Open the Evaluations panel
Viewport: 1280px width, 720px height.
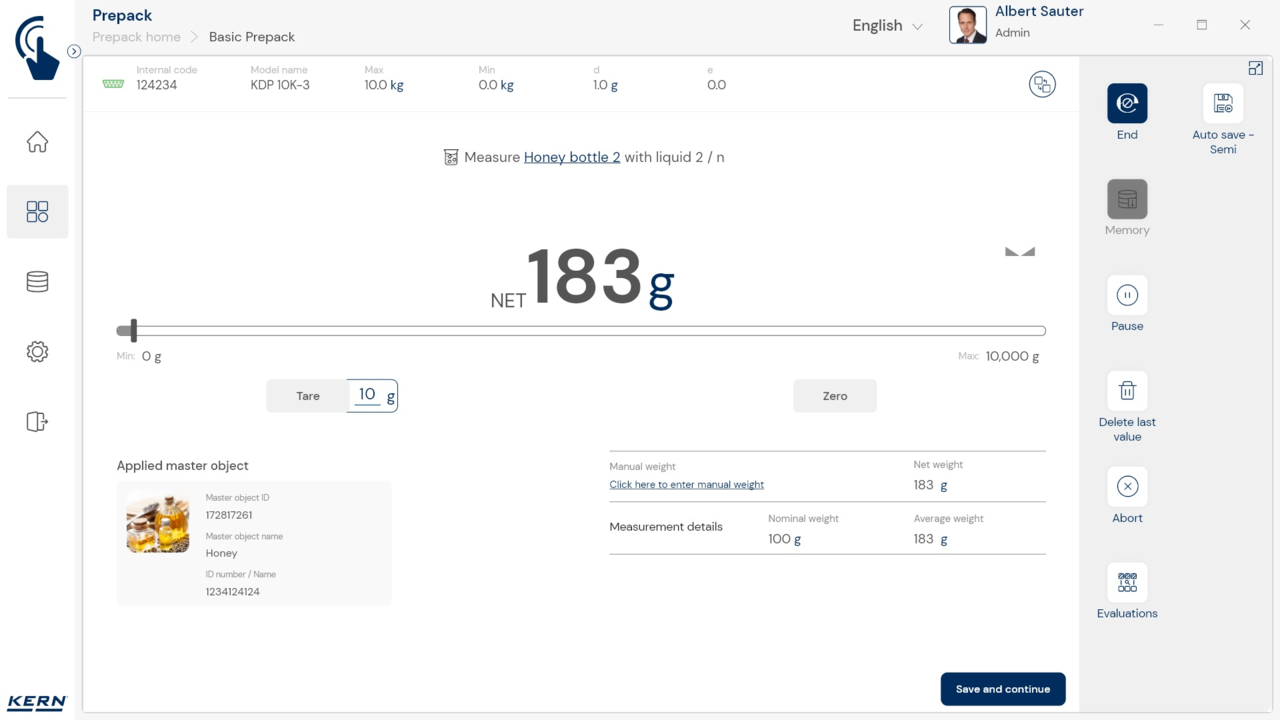click(x=1127, y=582)
